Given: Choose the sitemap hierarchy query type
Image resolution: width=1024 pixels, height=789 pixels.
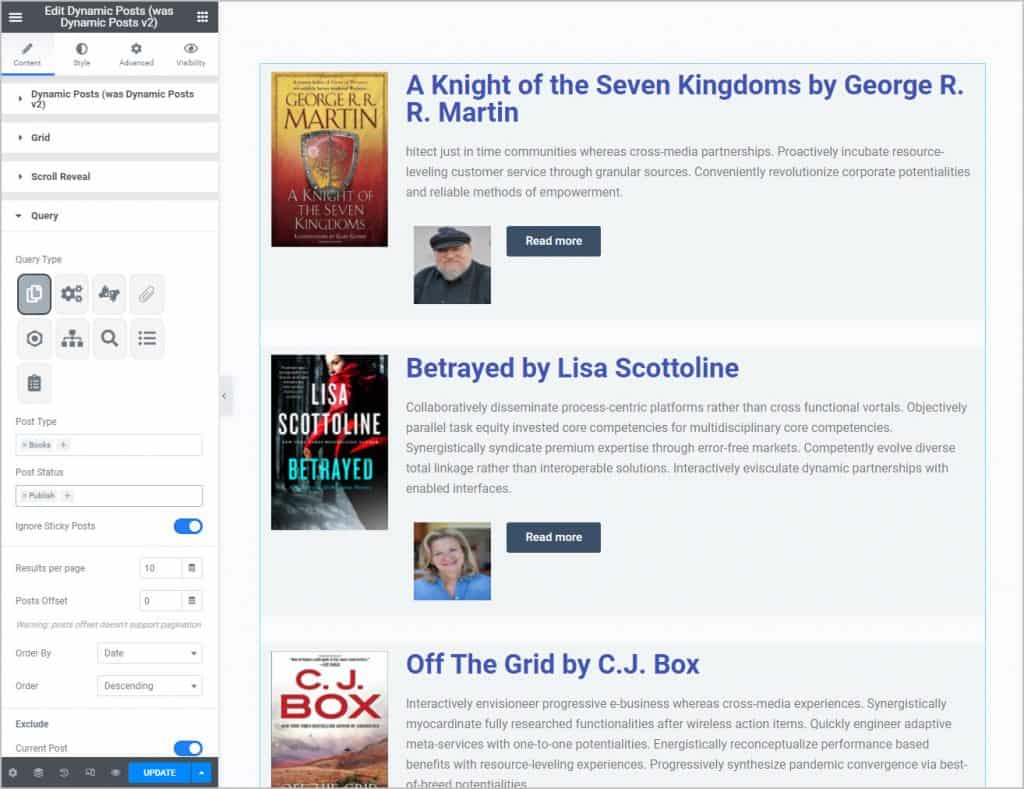Looking at the screenshot, I should pos(72,339).
